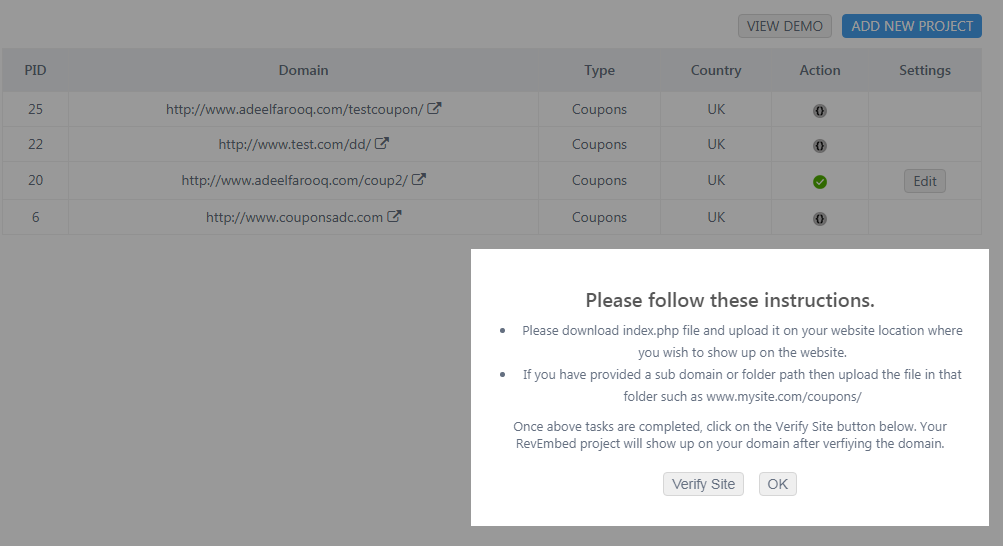Image resolution: width=1003 pixels, height=546 pixels.
Task: Visit the www.test.com/dd/ link
Action: point(294,144)
